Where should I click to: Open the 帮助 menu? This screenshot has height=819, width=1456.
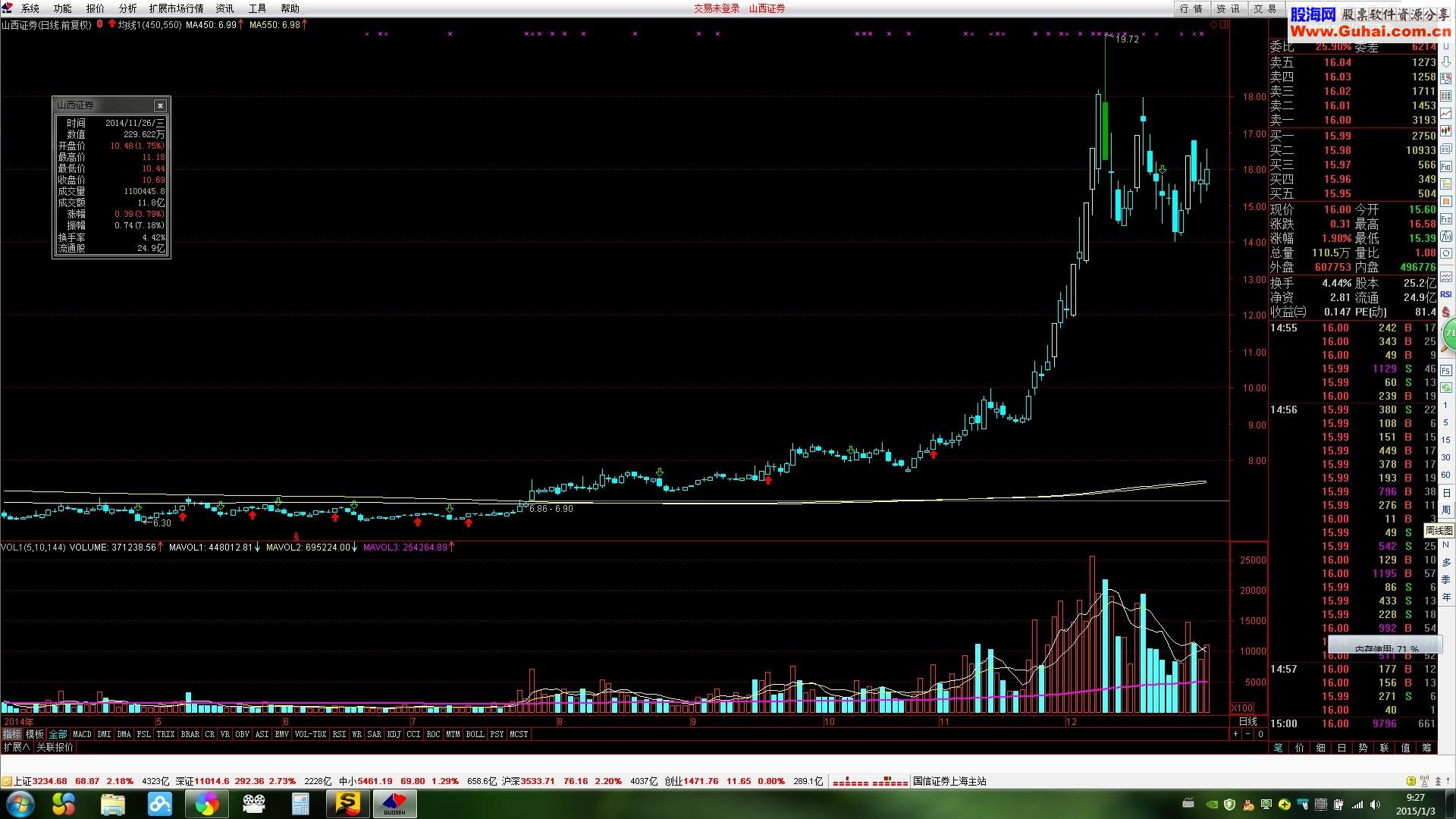pos(290,8)
